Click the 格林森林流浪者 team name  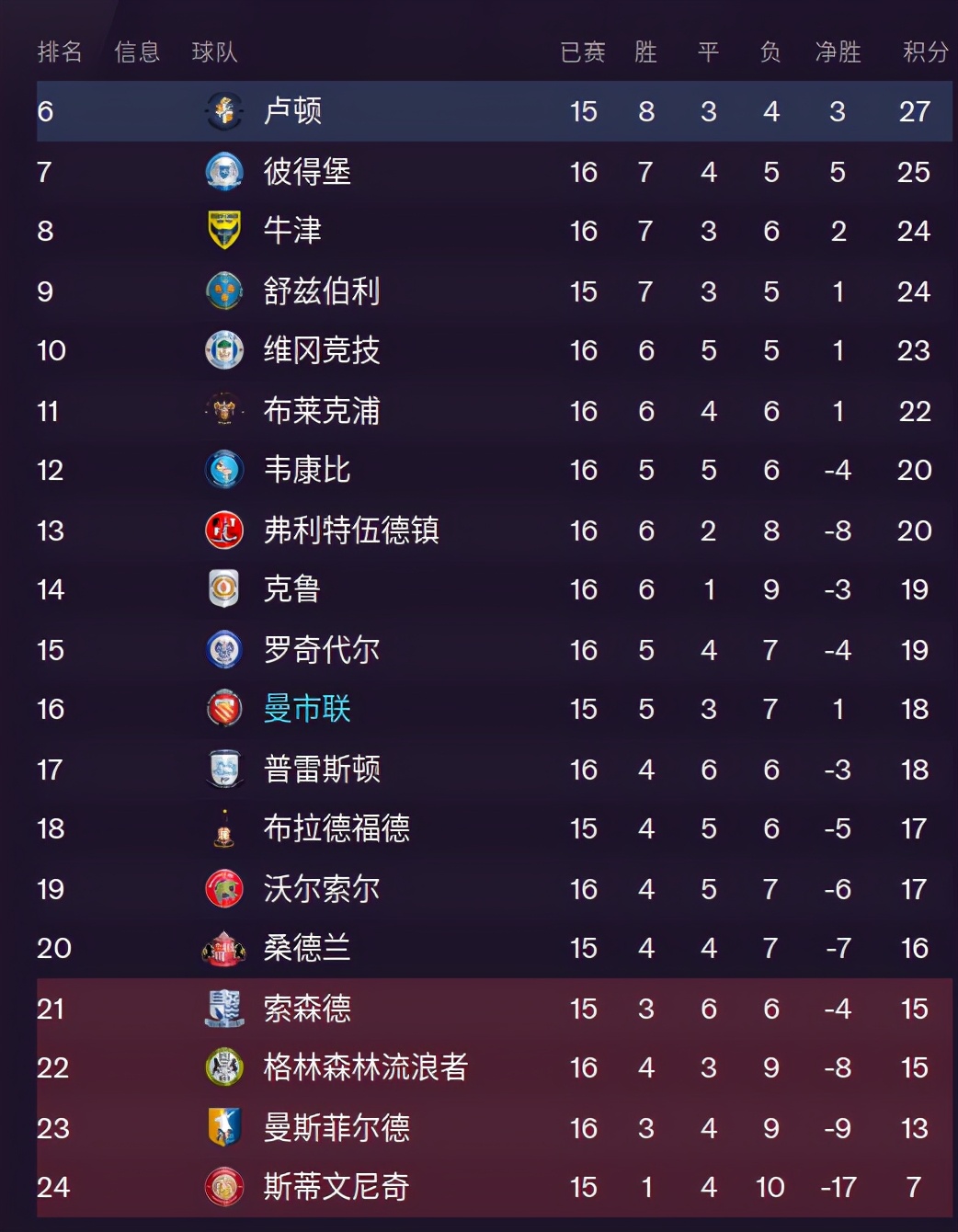[x=365, y=1067]
